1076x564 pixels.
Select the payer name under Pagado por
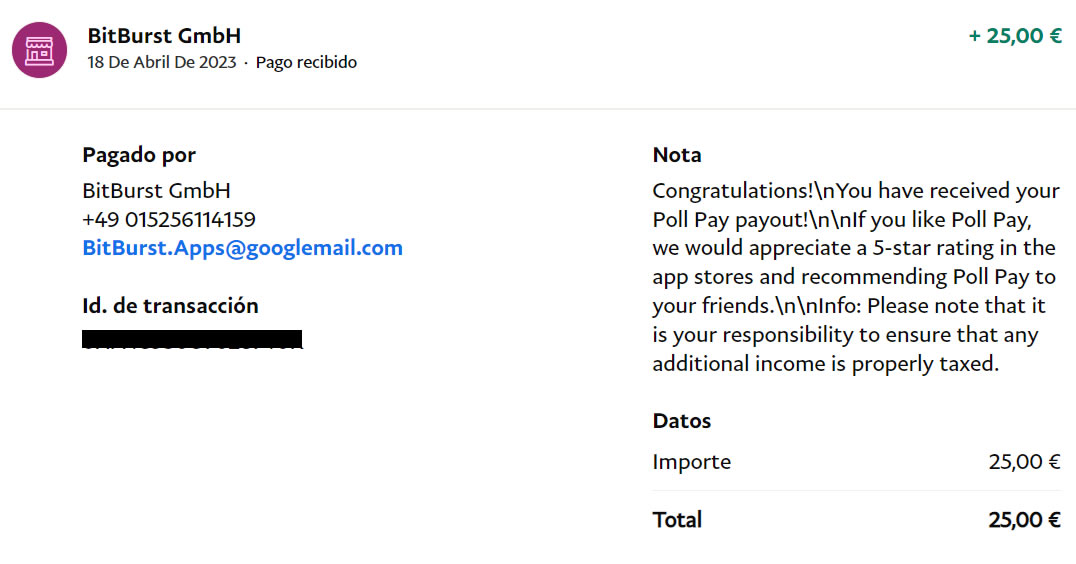156,191
